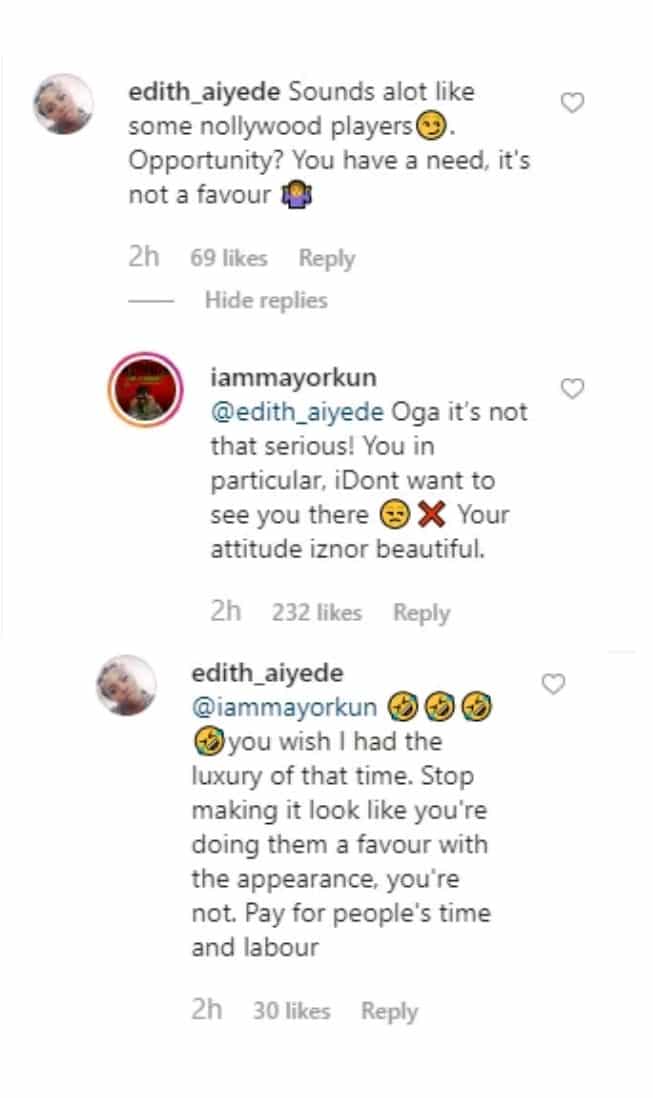Like edith_aiyede's comment about nollywood players
Screen dimensions: 653x1098
point(572,103)
